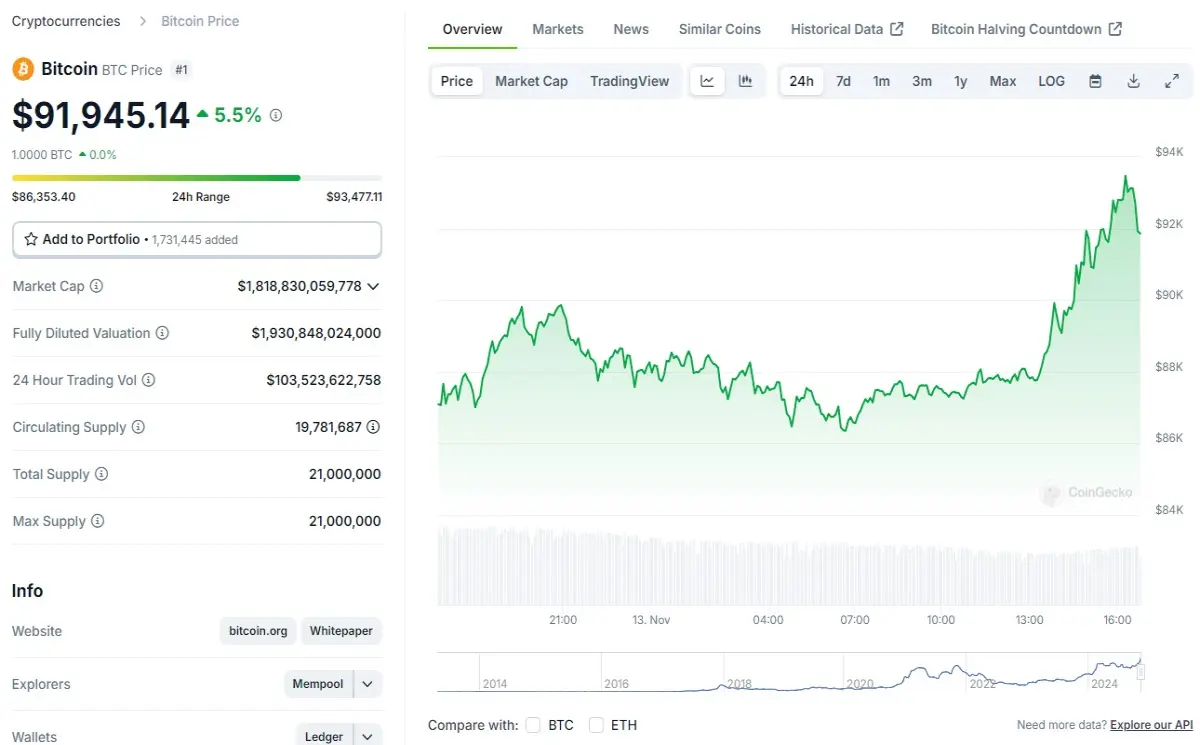Toggle ETH compare checkbox
This screenshot has width=1200, height=745.
596,725
